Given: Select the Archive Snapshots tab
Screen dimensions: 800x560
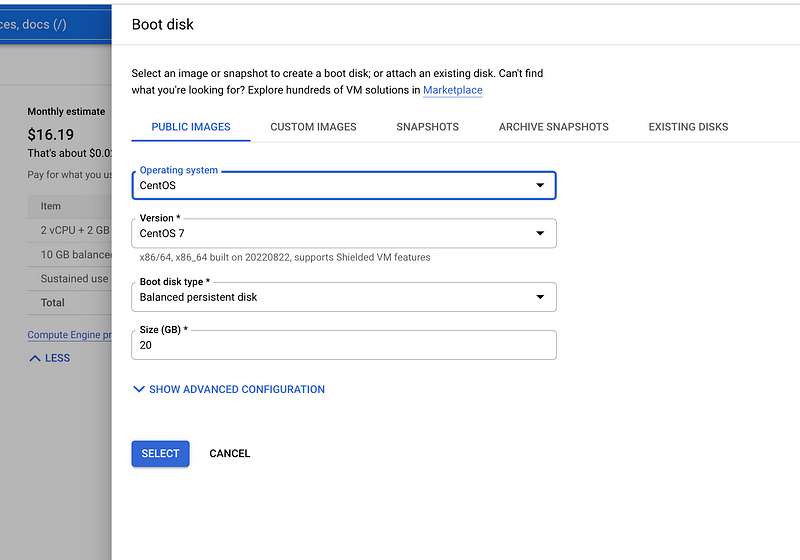Looking at the screenshot, I should [553, 127].
